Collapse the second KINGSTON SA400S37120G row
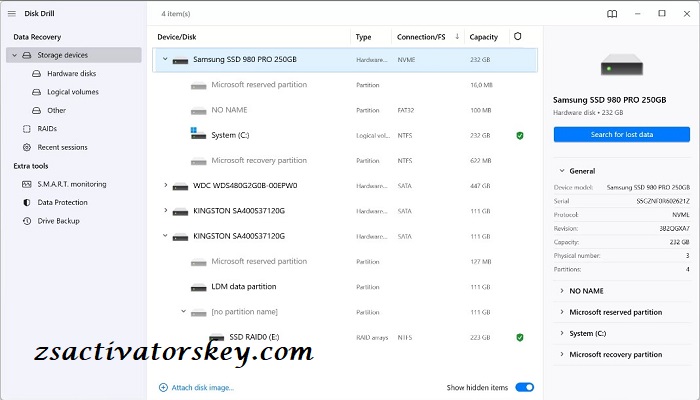The height and width of the screenshot is (400, 700). point(165,235)
